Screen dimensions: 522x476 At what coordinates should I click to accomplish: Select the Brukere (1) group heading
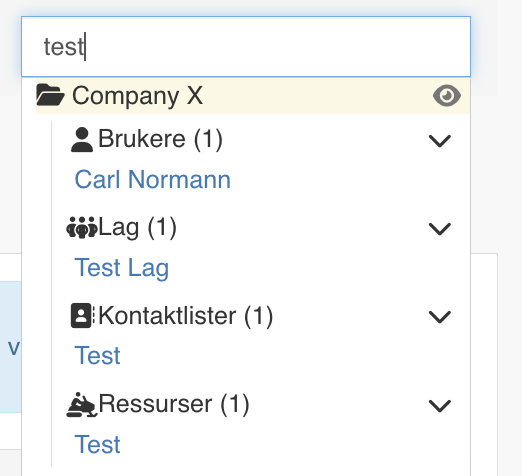click(x=160, y=139)
